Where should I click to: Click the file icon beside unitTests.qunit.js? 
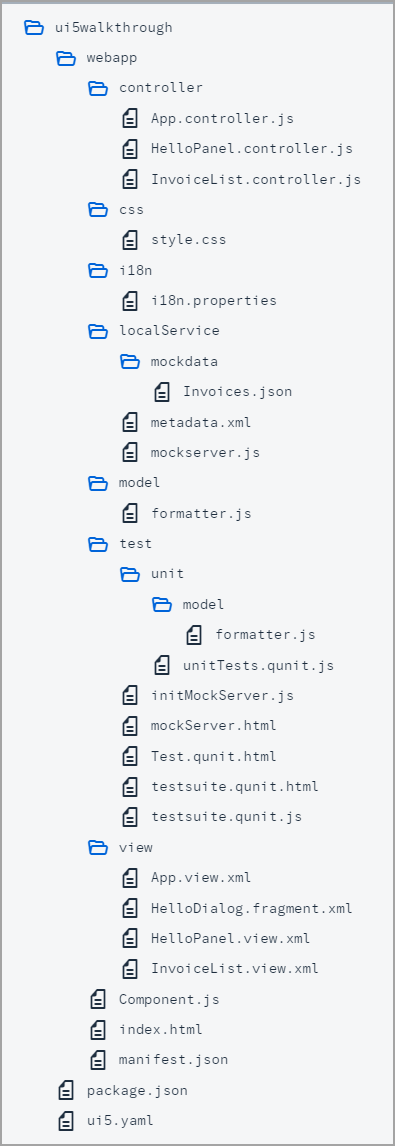tap(162, 665)
